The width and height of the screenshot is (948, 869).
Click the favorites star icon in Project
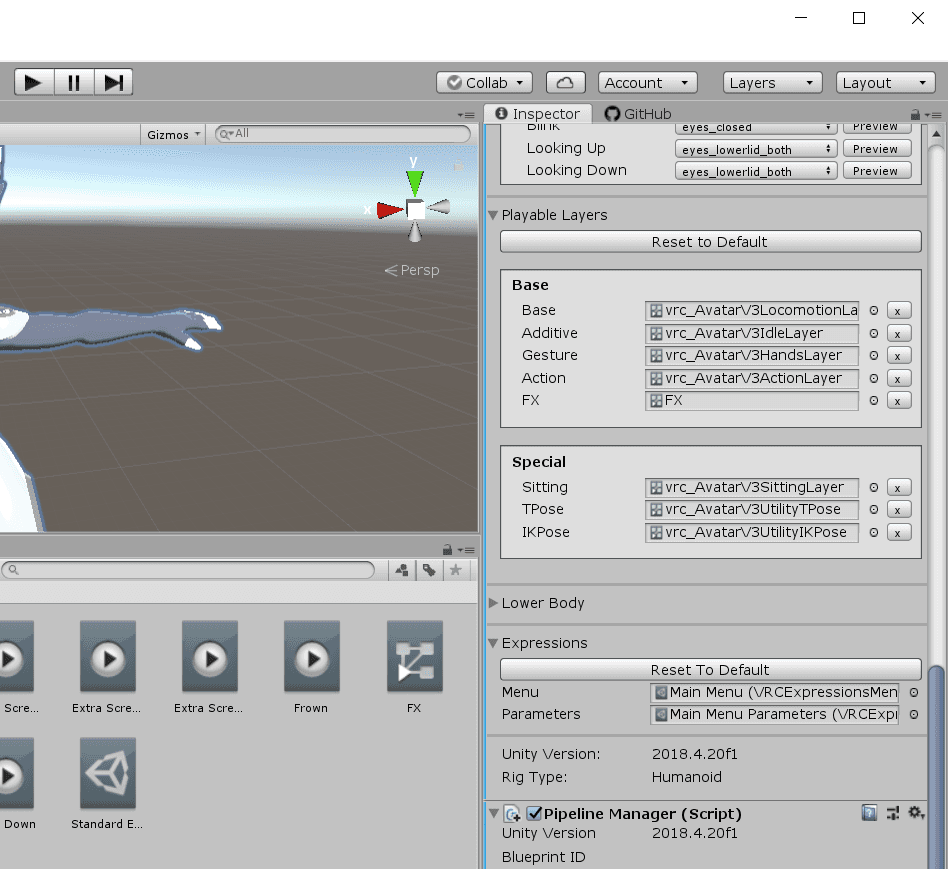pos(456,570)
